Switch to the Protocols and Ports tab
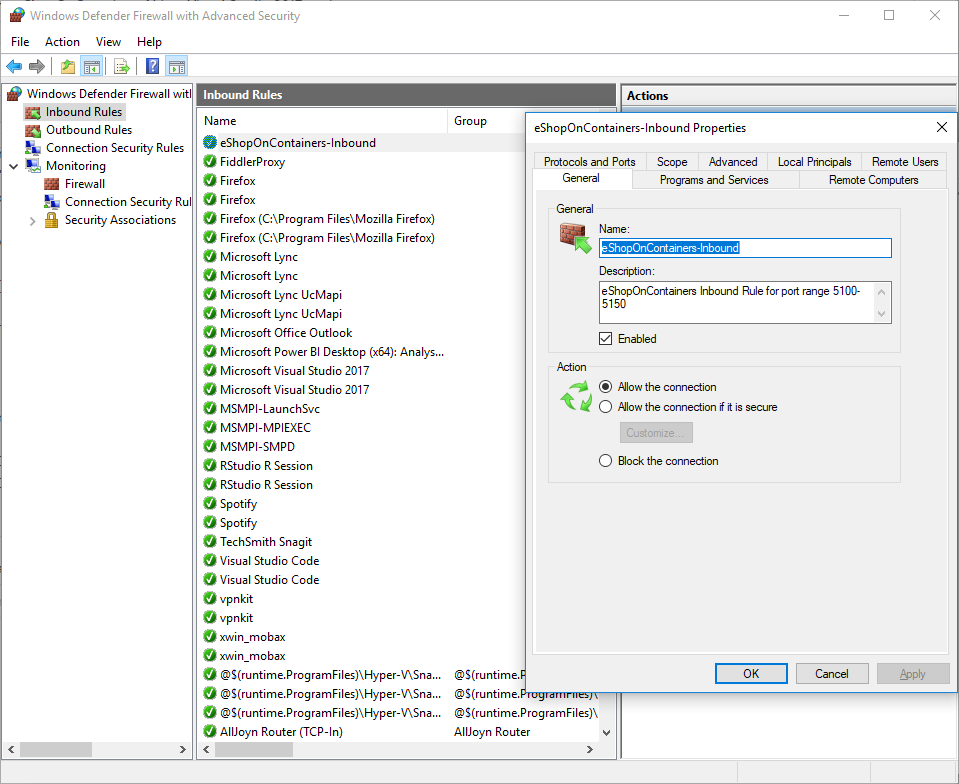Viewport: 959px width, 784px height. (588, 161)
